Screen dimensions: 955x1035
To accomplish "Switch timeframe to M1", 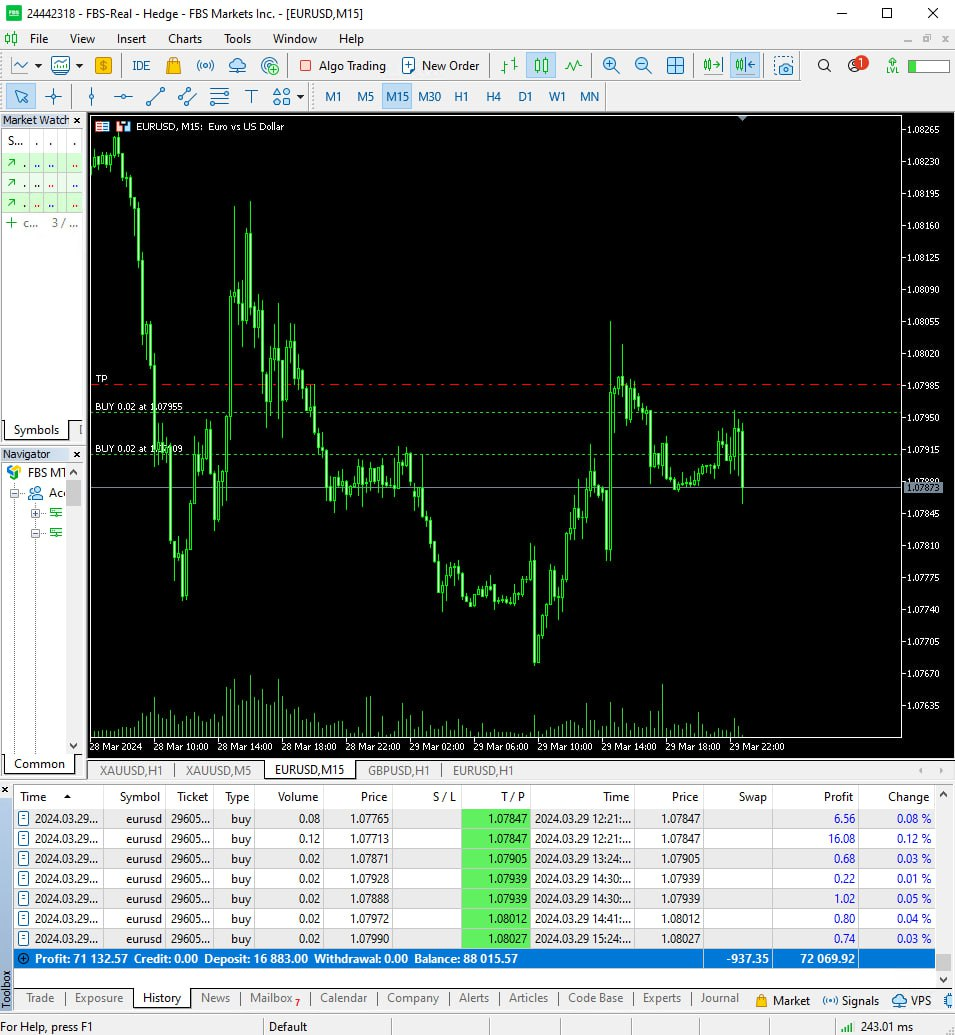I will [x=333, y=97].
